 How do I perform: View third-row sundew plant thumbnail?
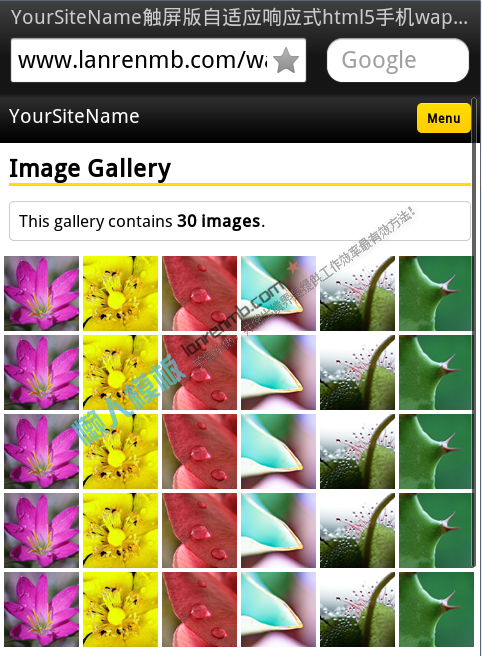pyautogui.click(x=357, y=451)
